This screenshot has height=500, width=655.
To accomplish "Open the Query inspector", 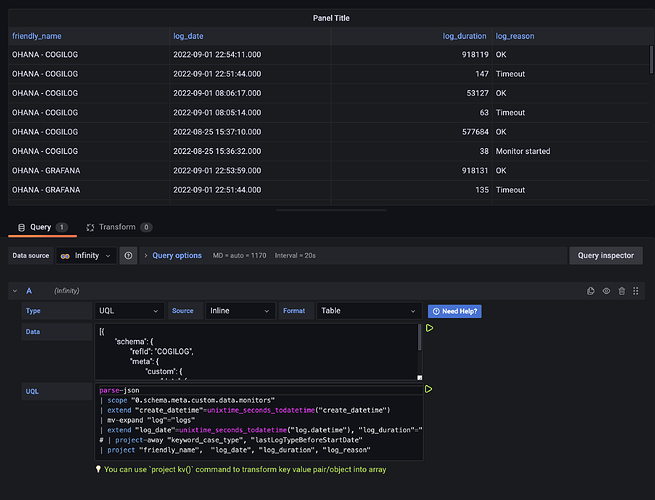I will coord(605,256).
